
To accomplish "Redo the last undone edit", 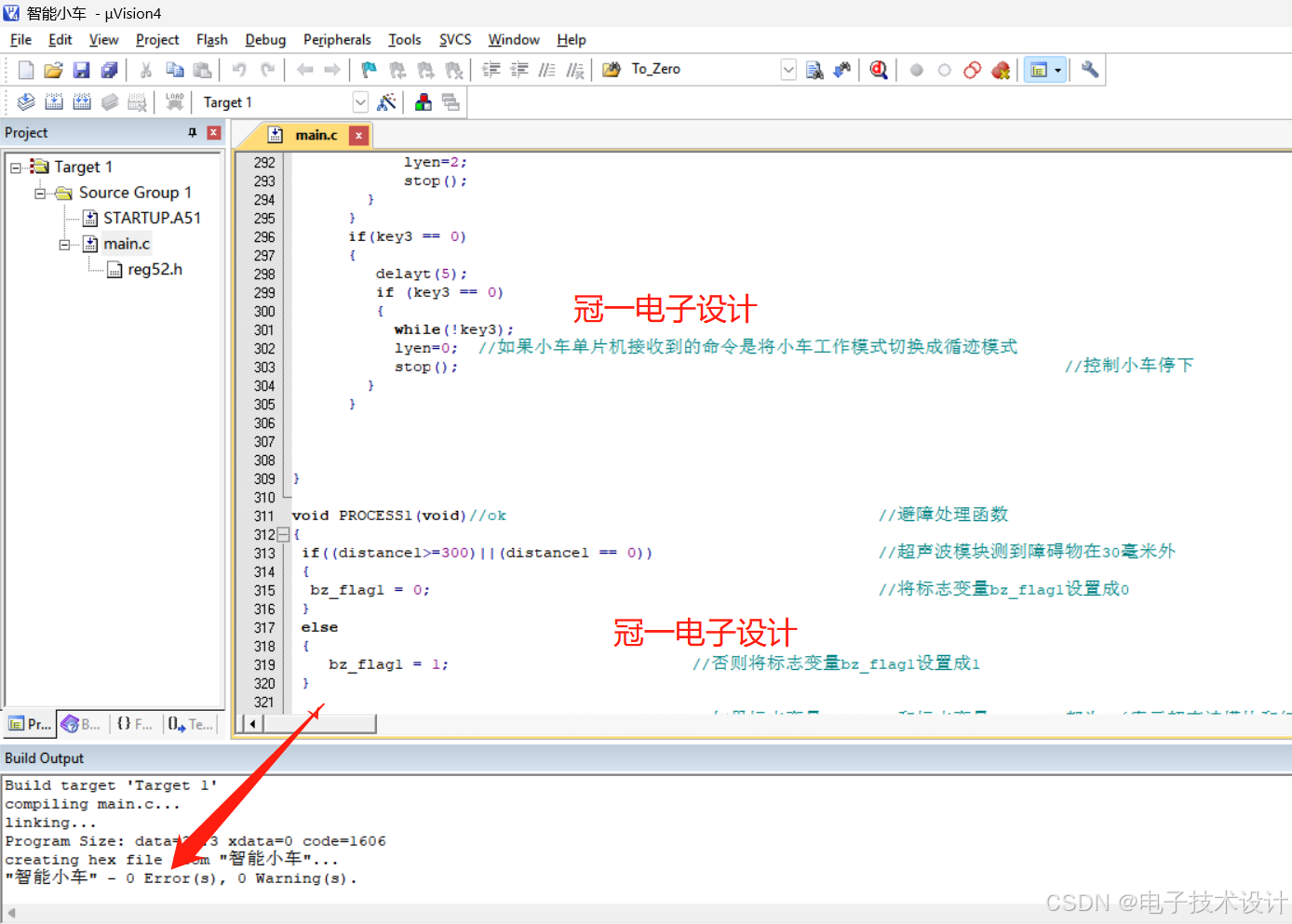I will [267, 70].
